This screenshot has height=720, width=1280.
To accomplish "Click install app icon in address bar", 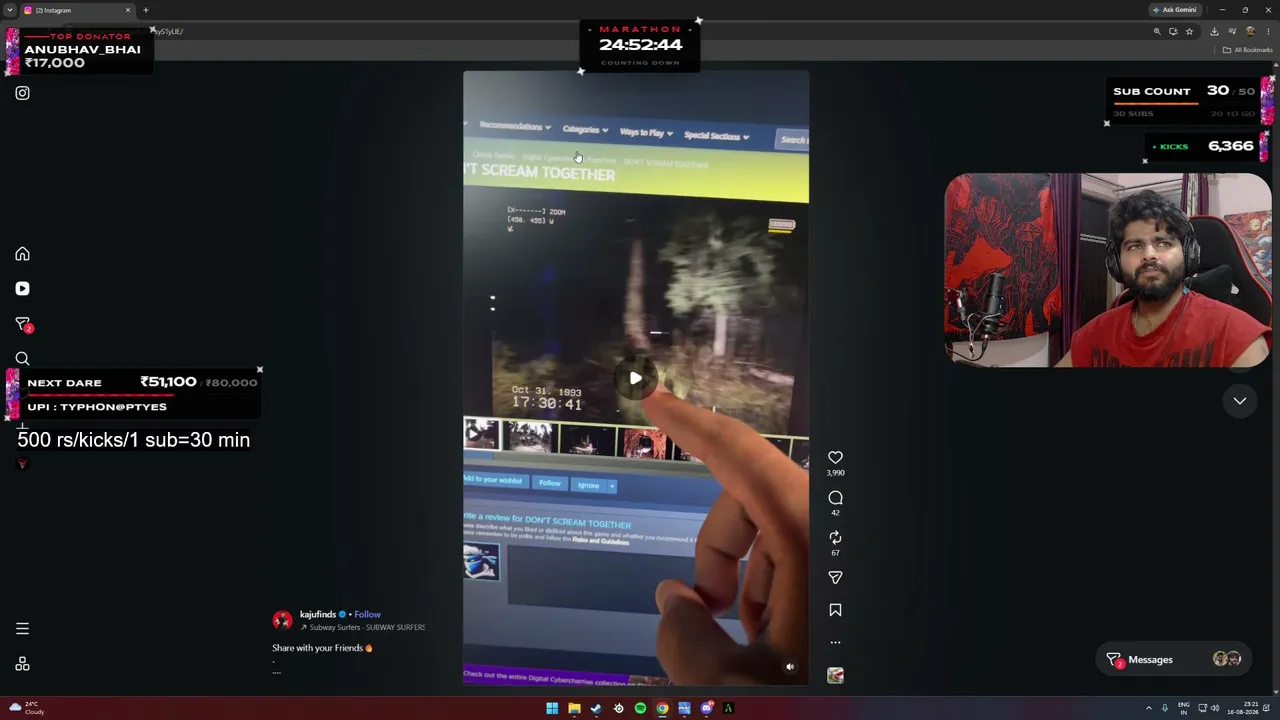I will (1173, 31).
